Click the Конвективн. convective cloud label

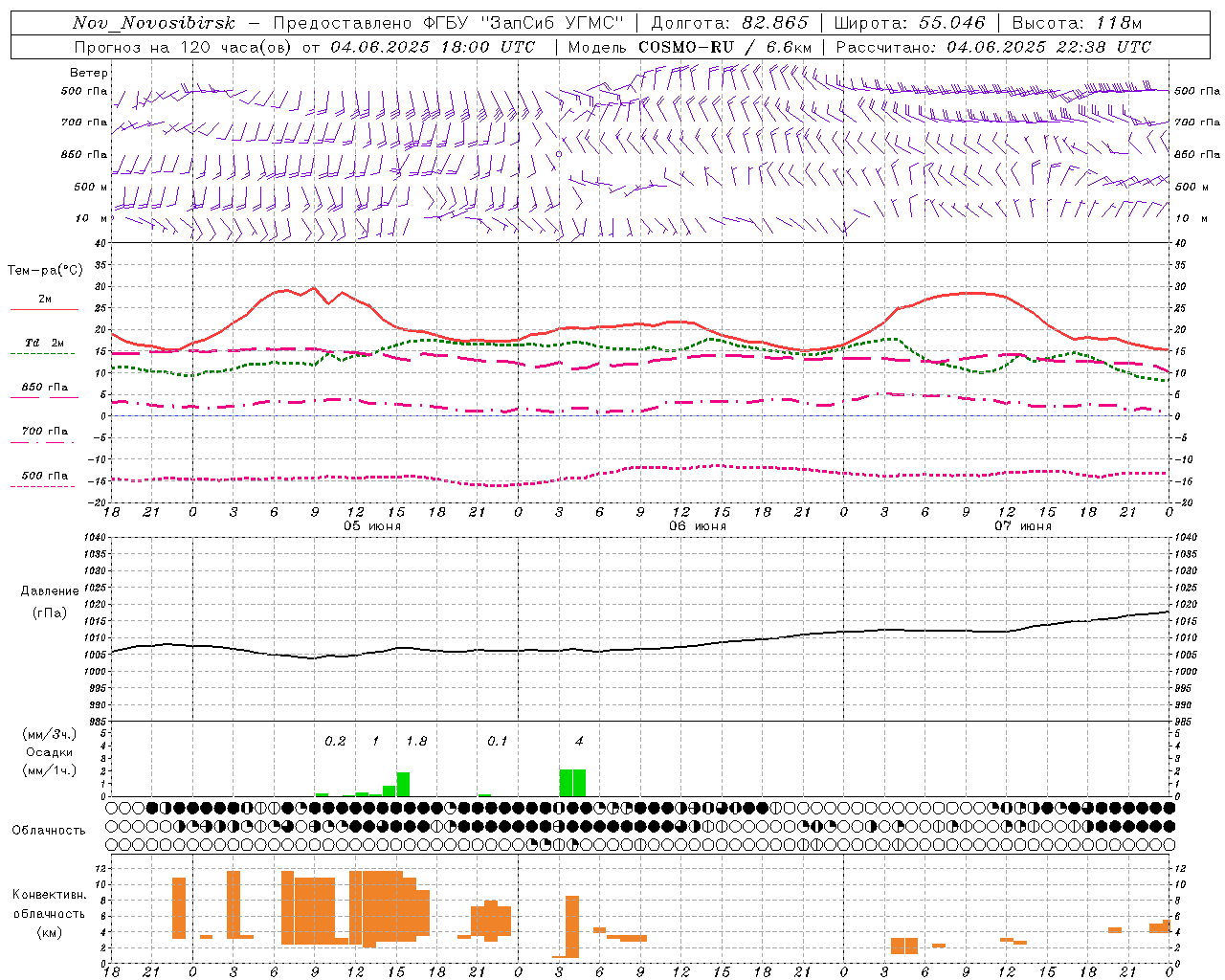pyautogui.click(x=49, y=895)
